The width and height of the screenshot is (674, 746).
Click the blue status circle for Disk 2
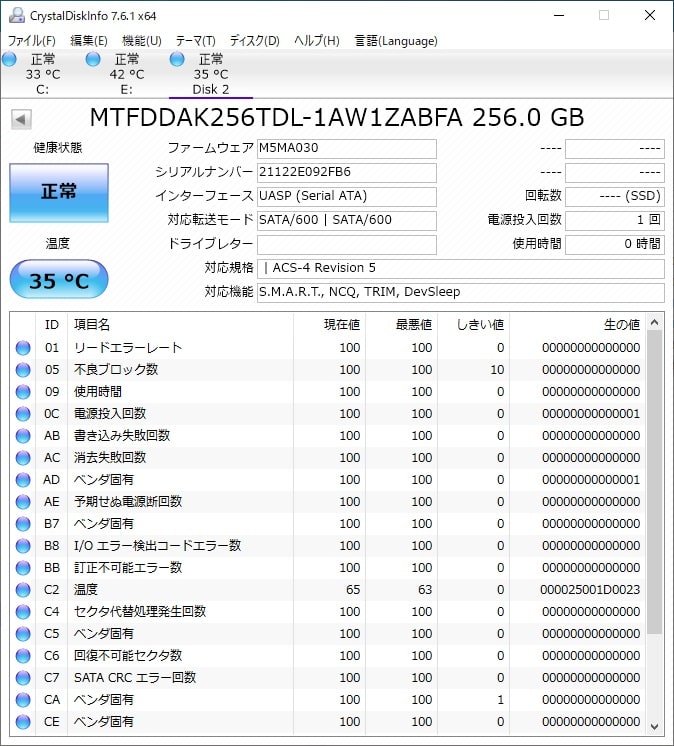pos(177,59)
